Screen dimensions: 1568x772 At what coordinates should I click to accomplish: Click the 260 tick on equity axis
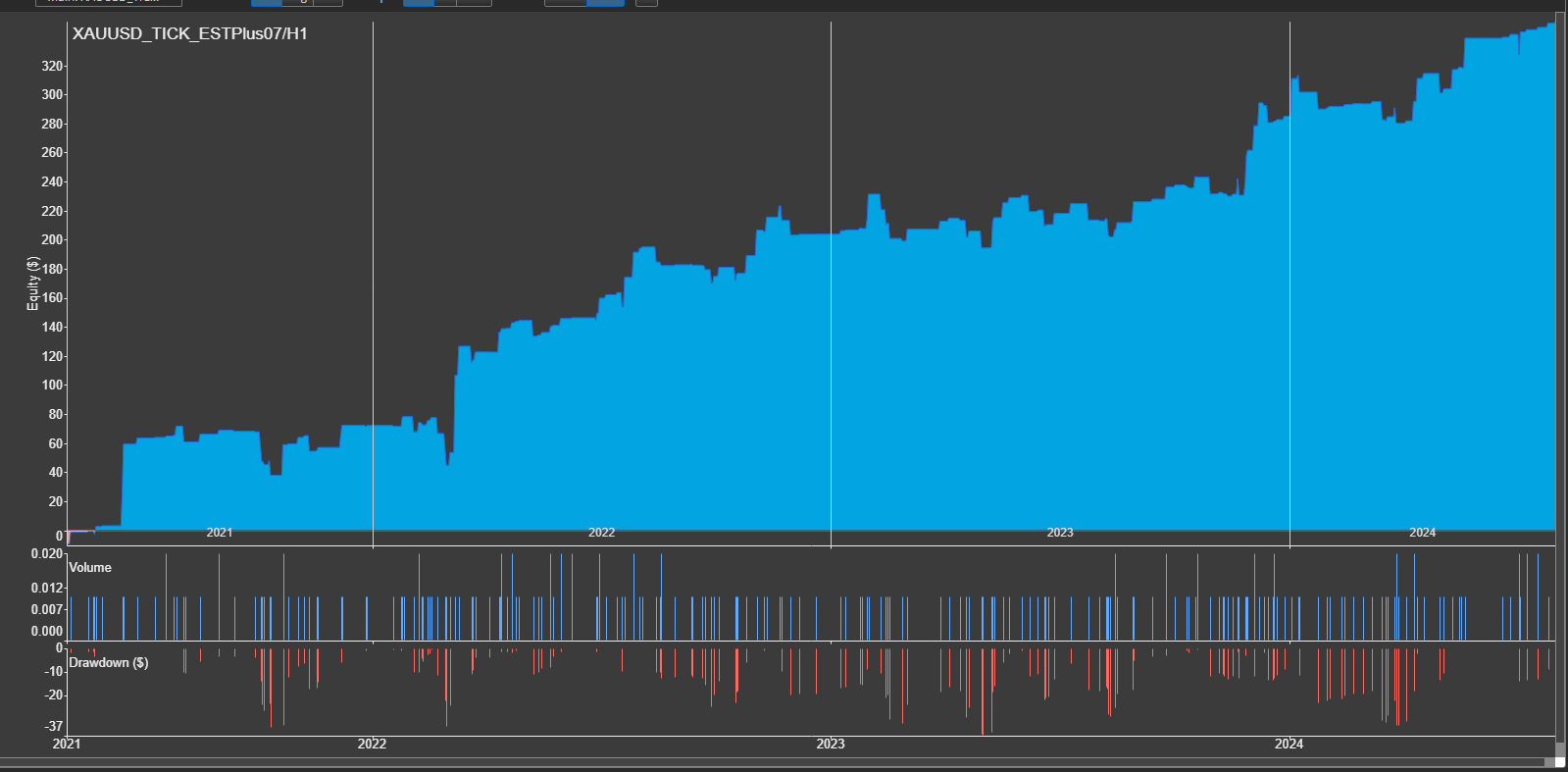click(x=52, y=152)
